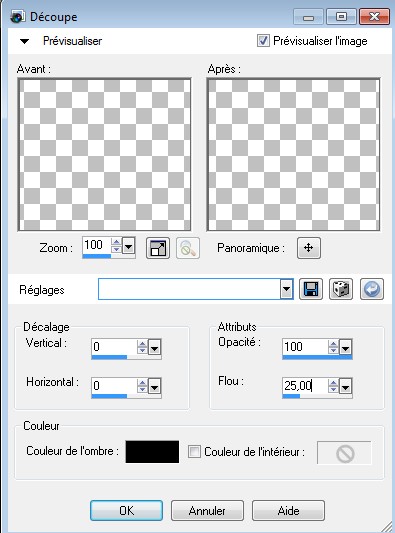Open the Horizontal offset slider dropdown

[154, 386]
